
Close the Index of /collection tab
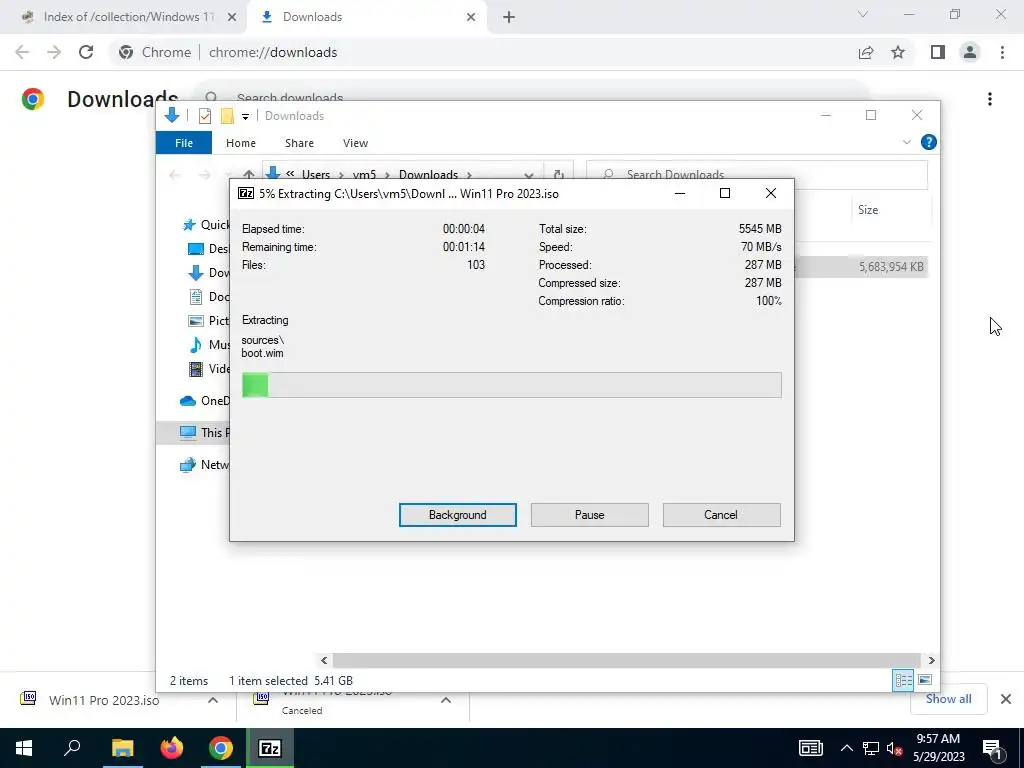tap(232, 17)
